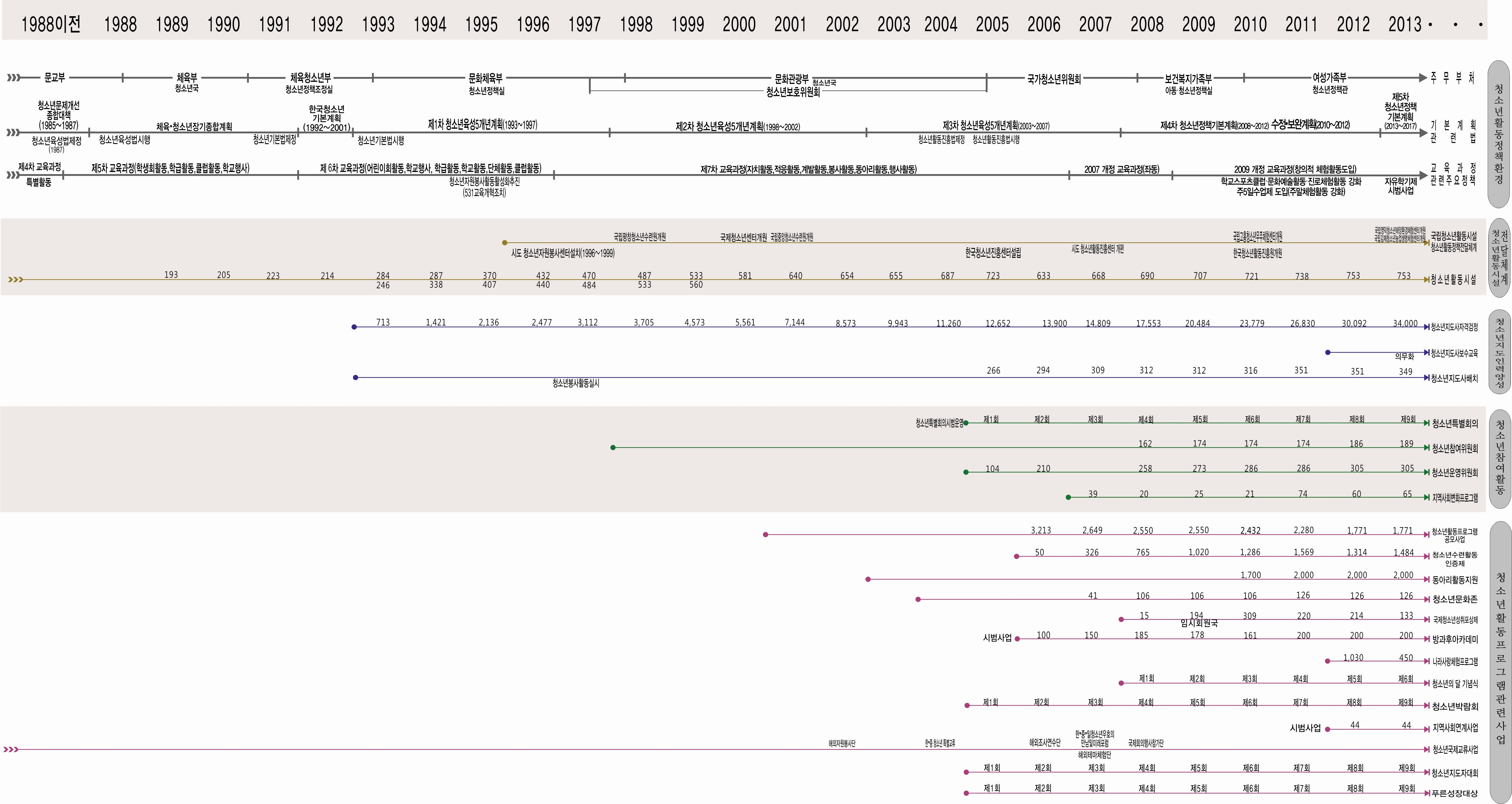Select the 청소년박람회 row label
Screen dimensions: 1512x804
pos(1455,707)
